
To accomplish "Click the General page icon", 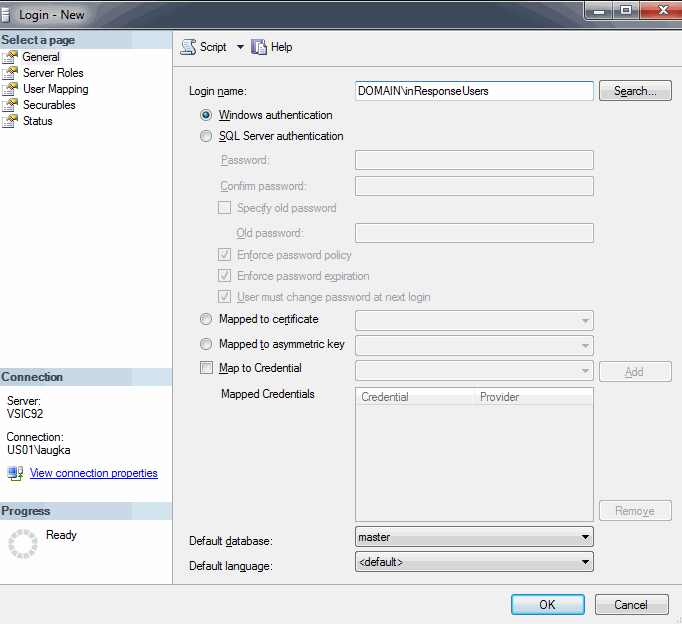I will tap(10, 57).
